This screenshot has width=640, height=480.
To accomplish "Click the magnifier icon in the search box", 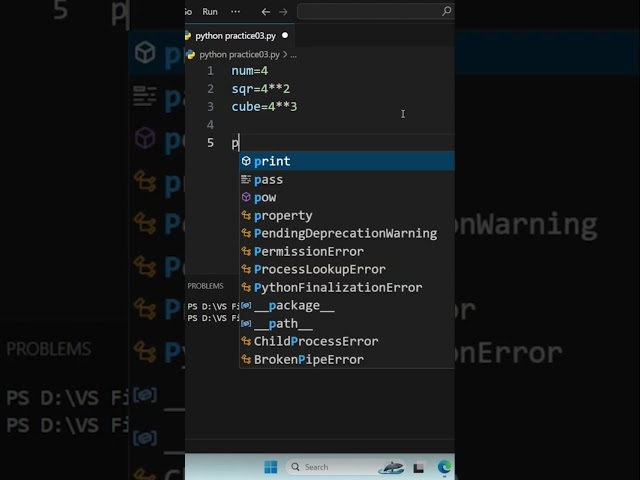I will (x=447, y=11).
